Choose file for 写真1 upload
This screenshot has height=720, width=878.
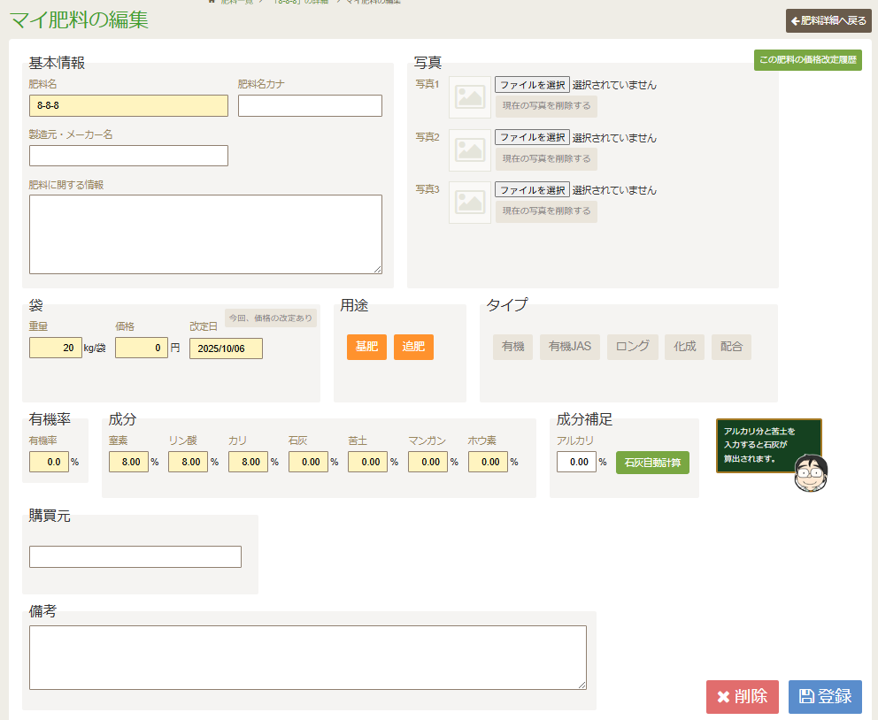tap(532, 85)
